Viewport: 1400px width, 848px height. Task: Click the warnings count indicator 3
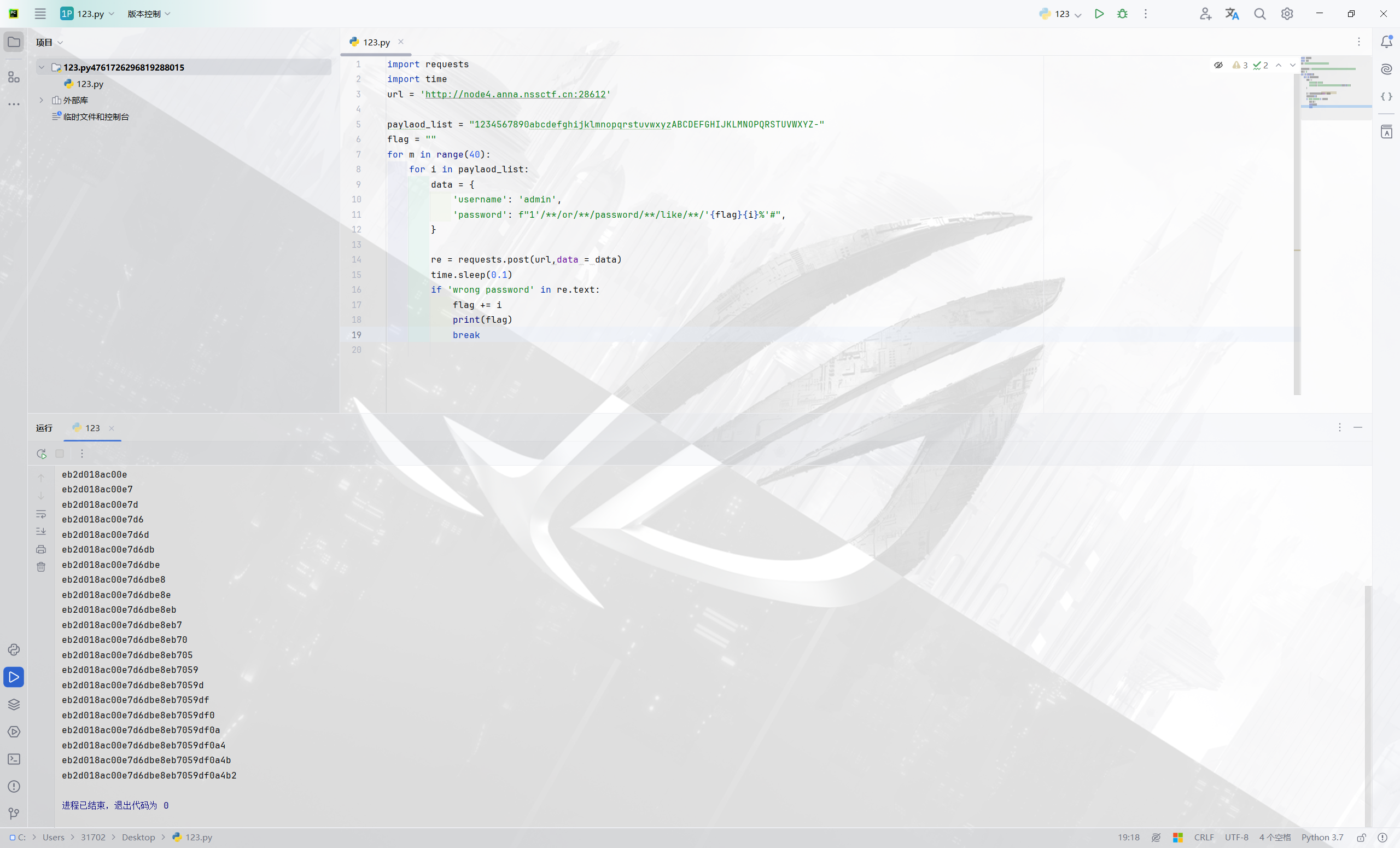(x=1240, y=65)
